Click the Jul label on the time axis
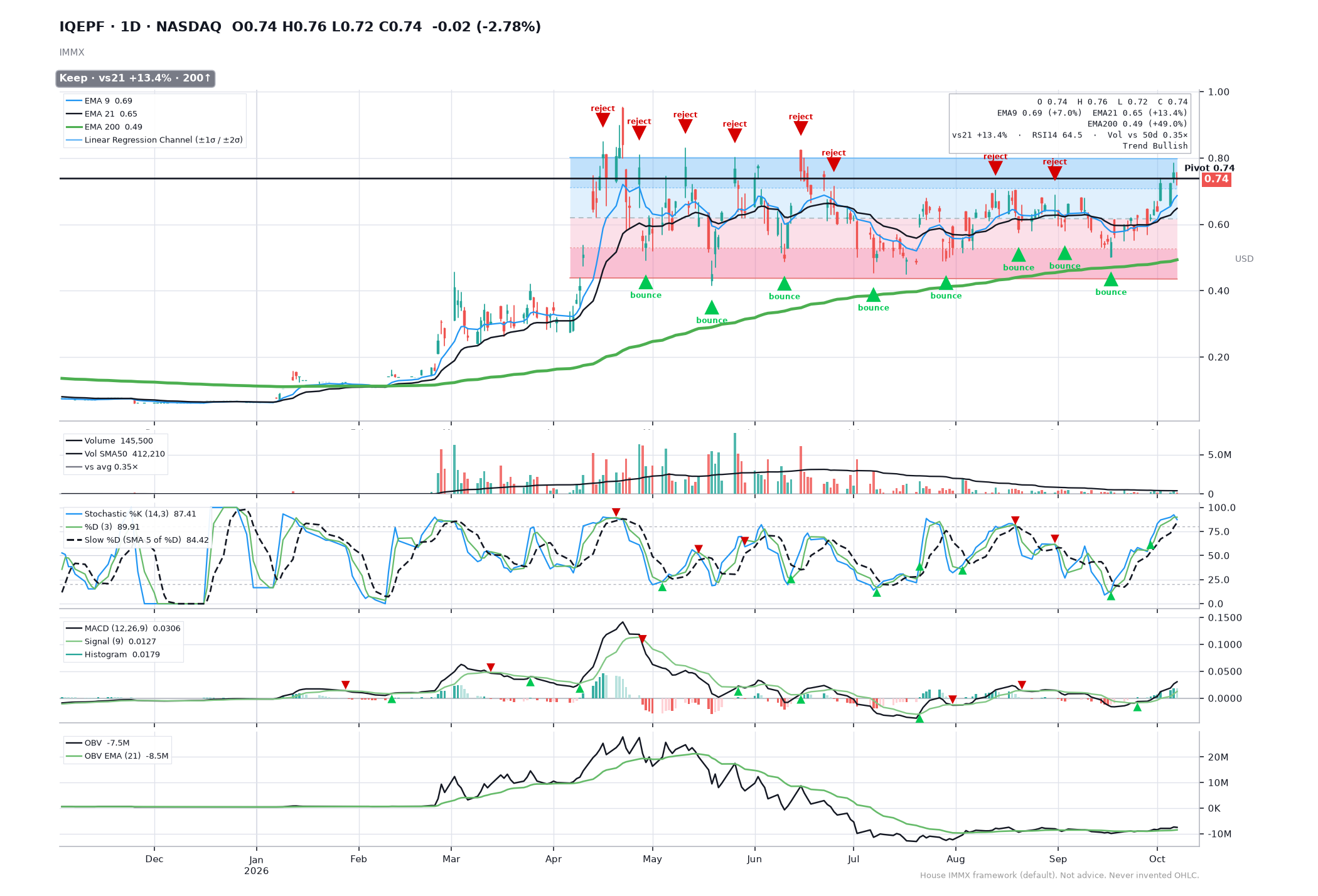Viewport: 1318px width, 896px height. [854, 859]
